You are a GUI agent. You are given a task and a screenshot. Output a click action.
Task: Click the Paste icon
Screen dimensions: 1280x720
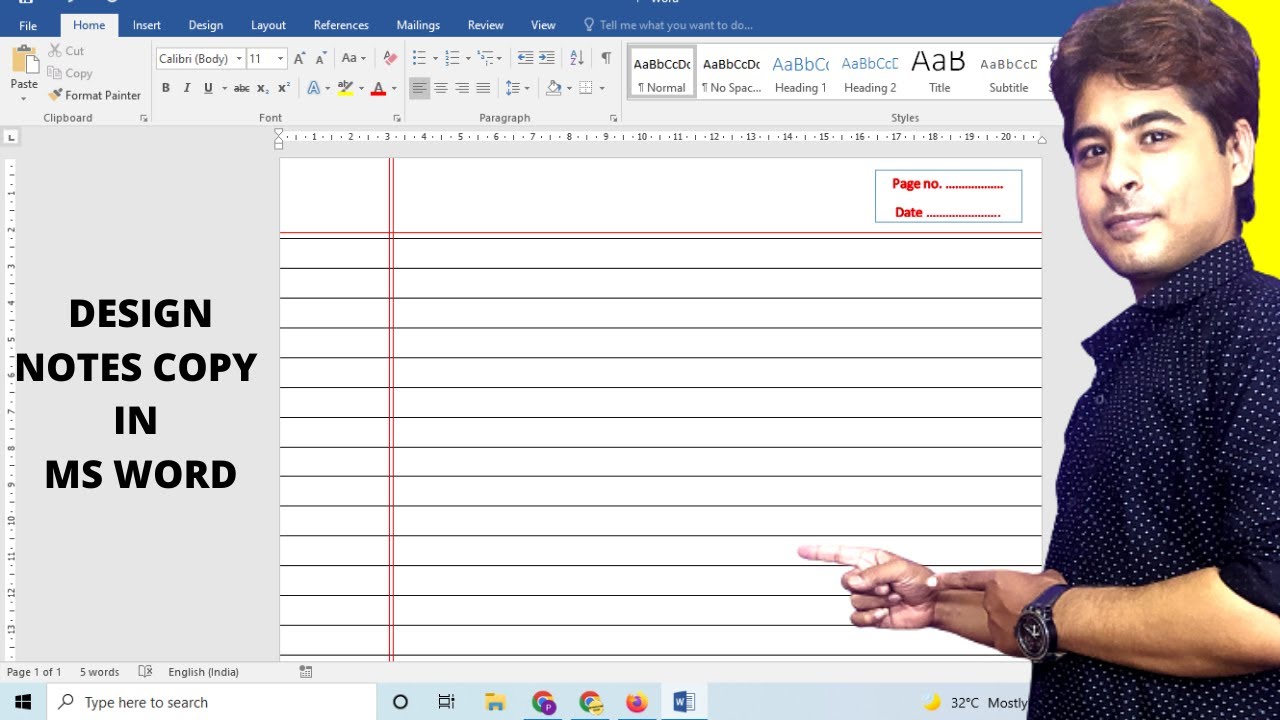point(24,60)
